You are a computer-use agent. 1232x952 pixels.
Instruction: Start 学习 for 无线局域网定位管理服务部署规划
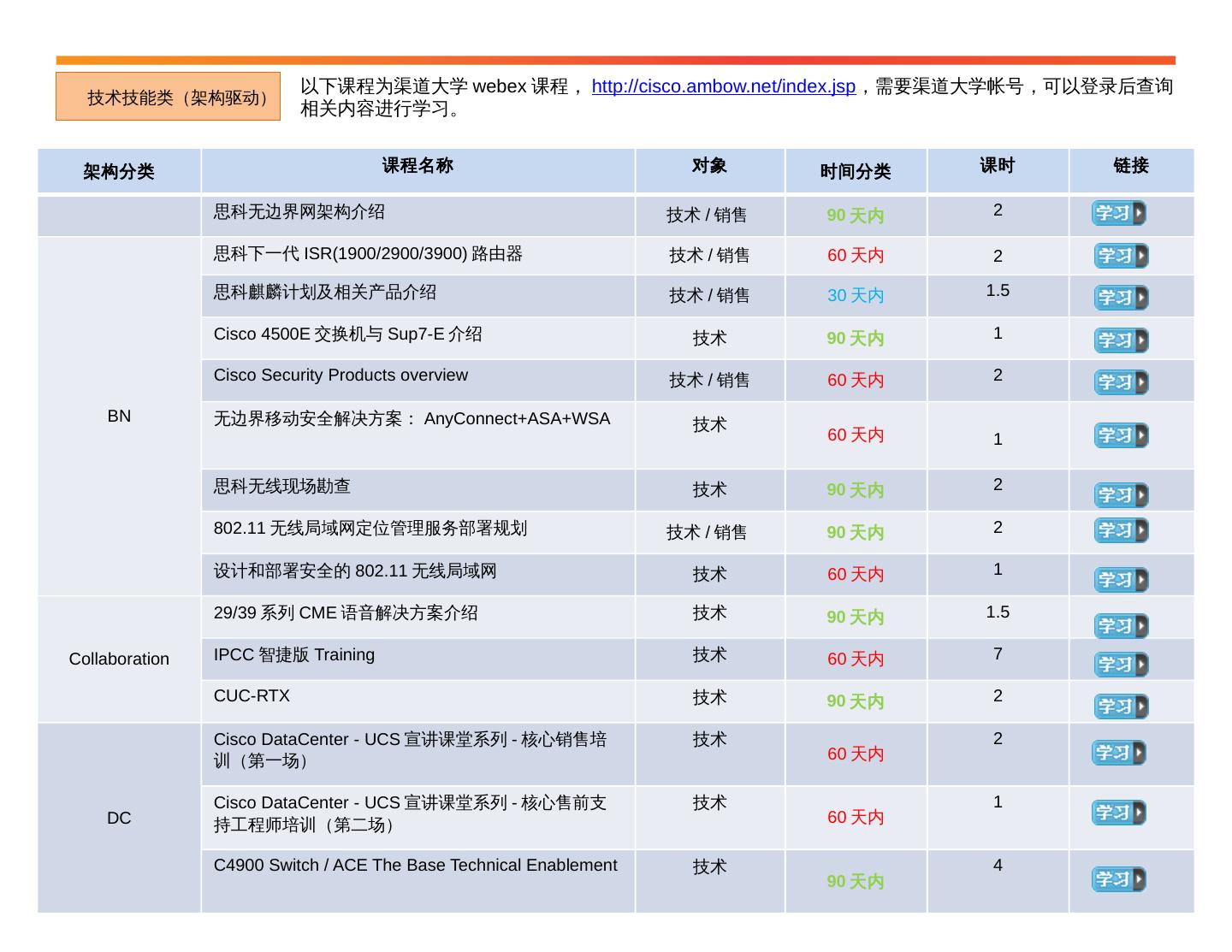[1121, 530]
